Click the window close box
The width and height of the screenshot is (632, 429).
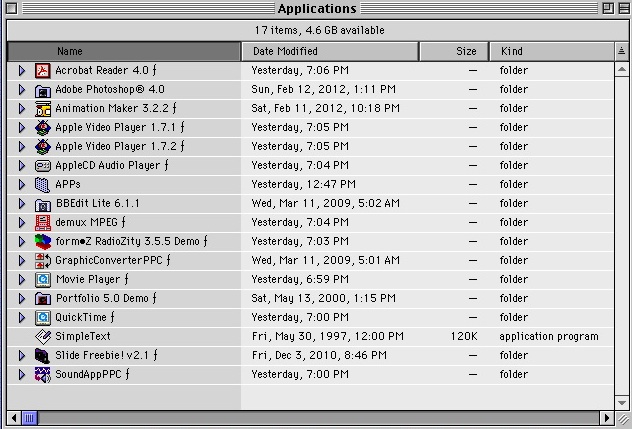12,8
